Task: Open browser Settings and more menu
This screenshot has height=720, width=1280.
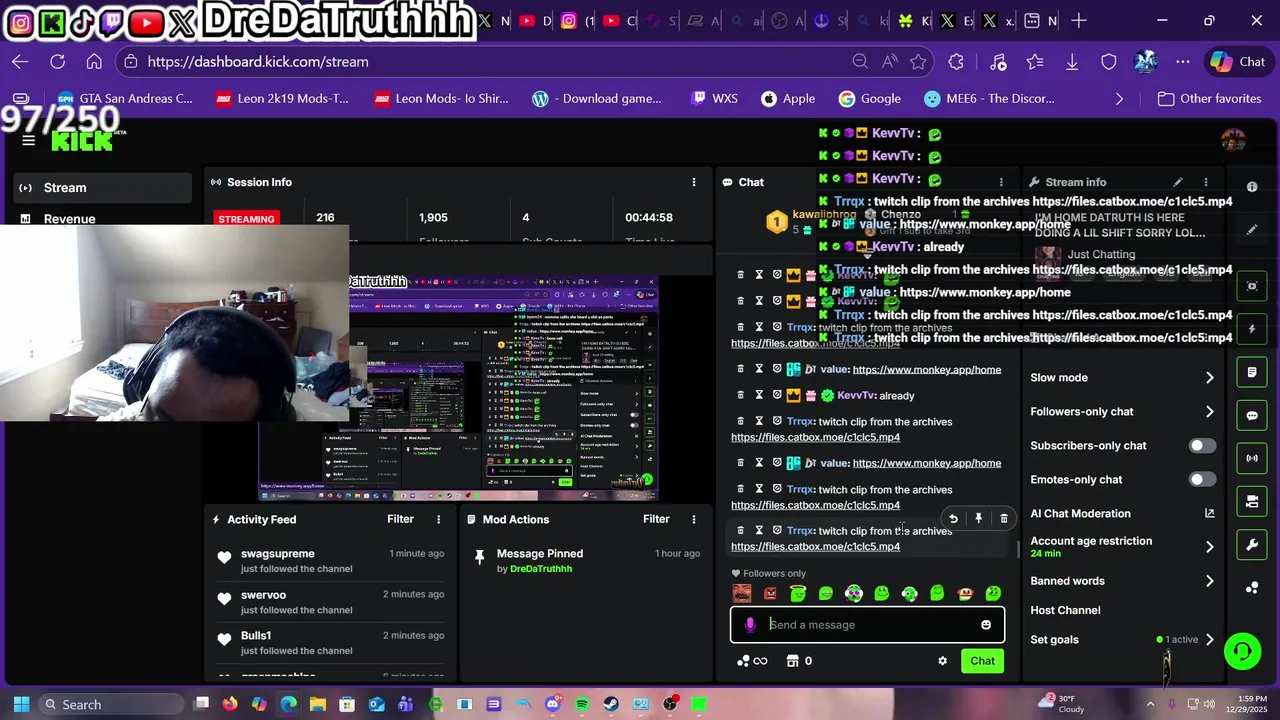Action: click(1183, 62)
